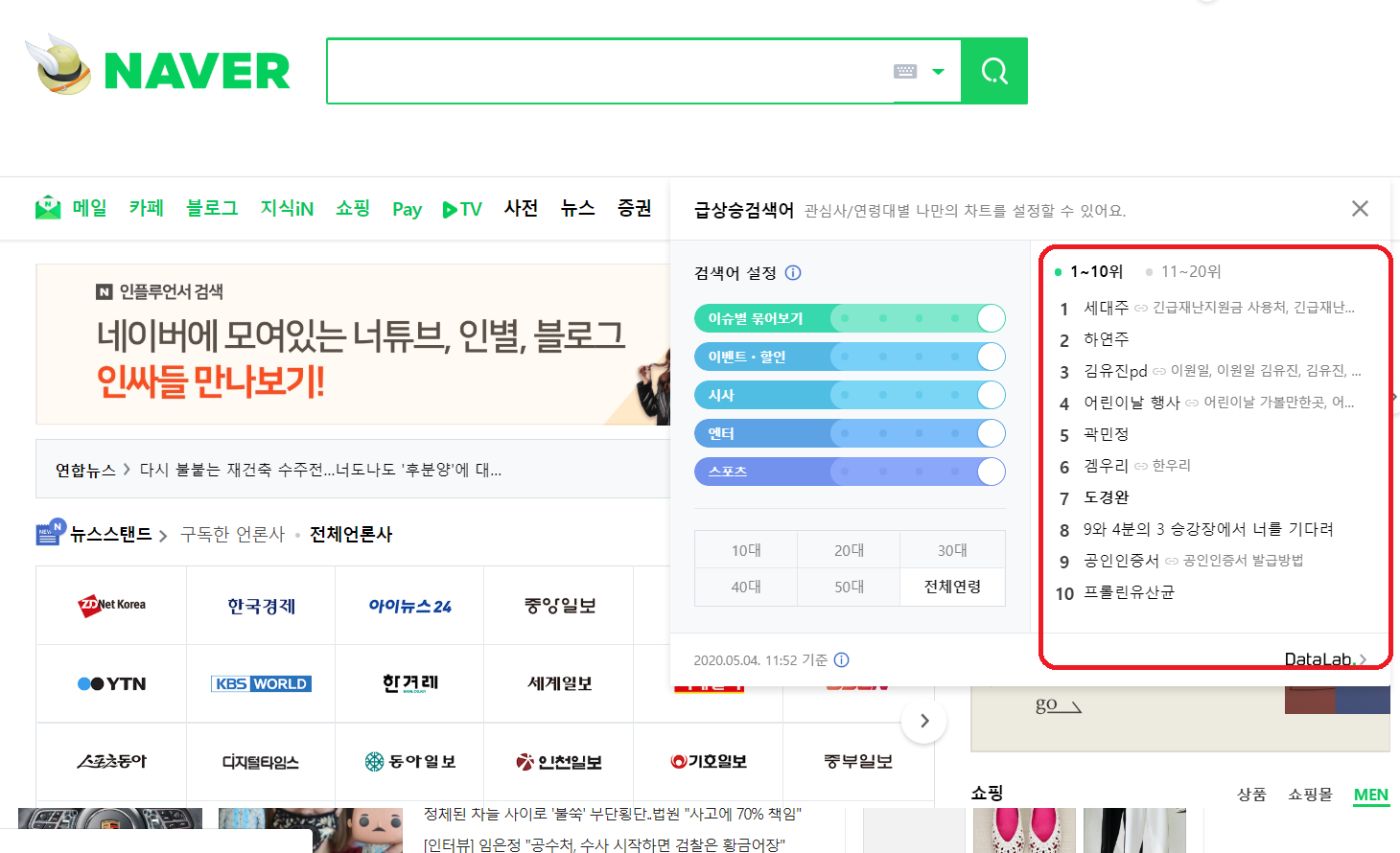Screen dimensions: 1400x853
Task: Adjust the 시사 slider
Action: click(850, 395)
